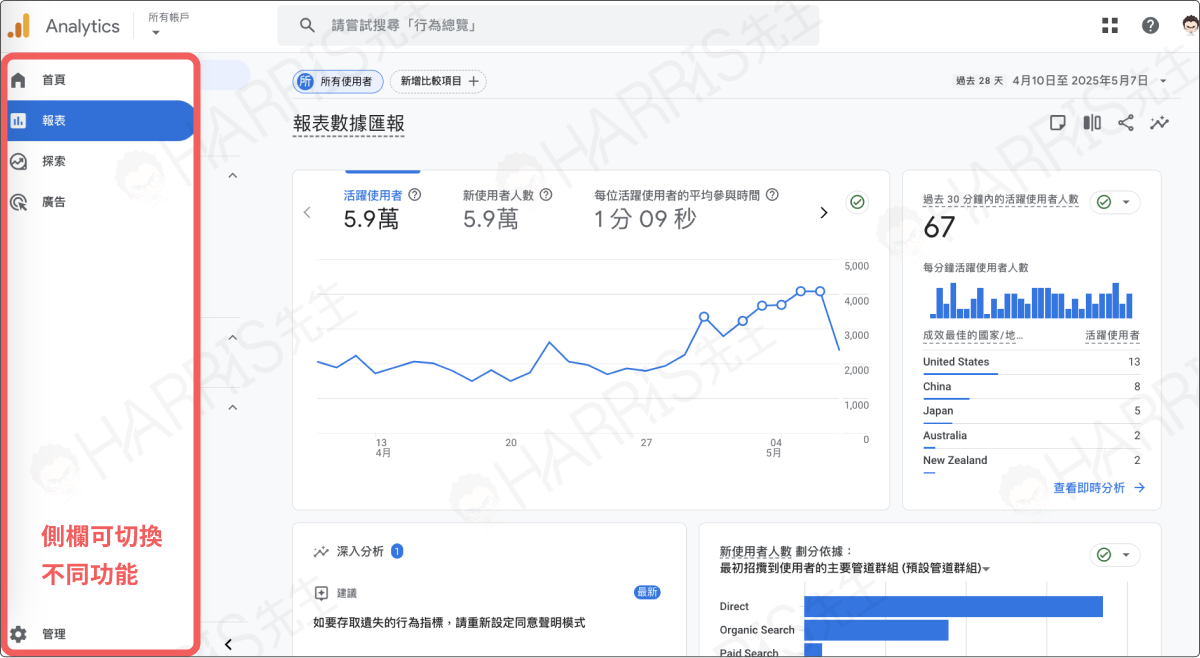Click next metrics right chevron
This screenshot has height=658, width=1200.
[824, 213]
